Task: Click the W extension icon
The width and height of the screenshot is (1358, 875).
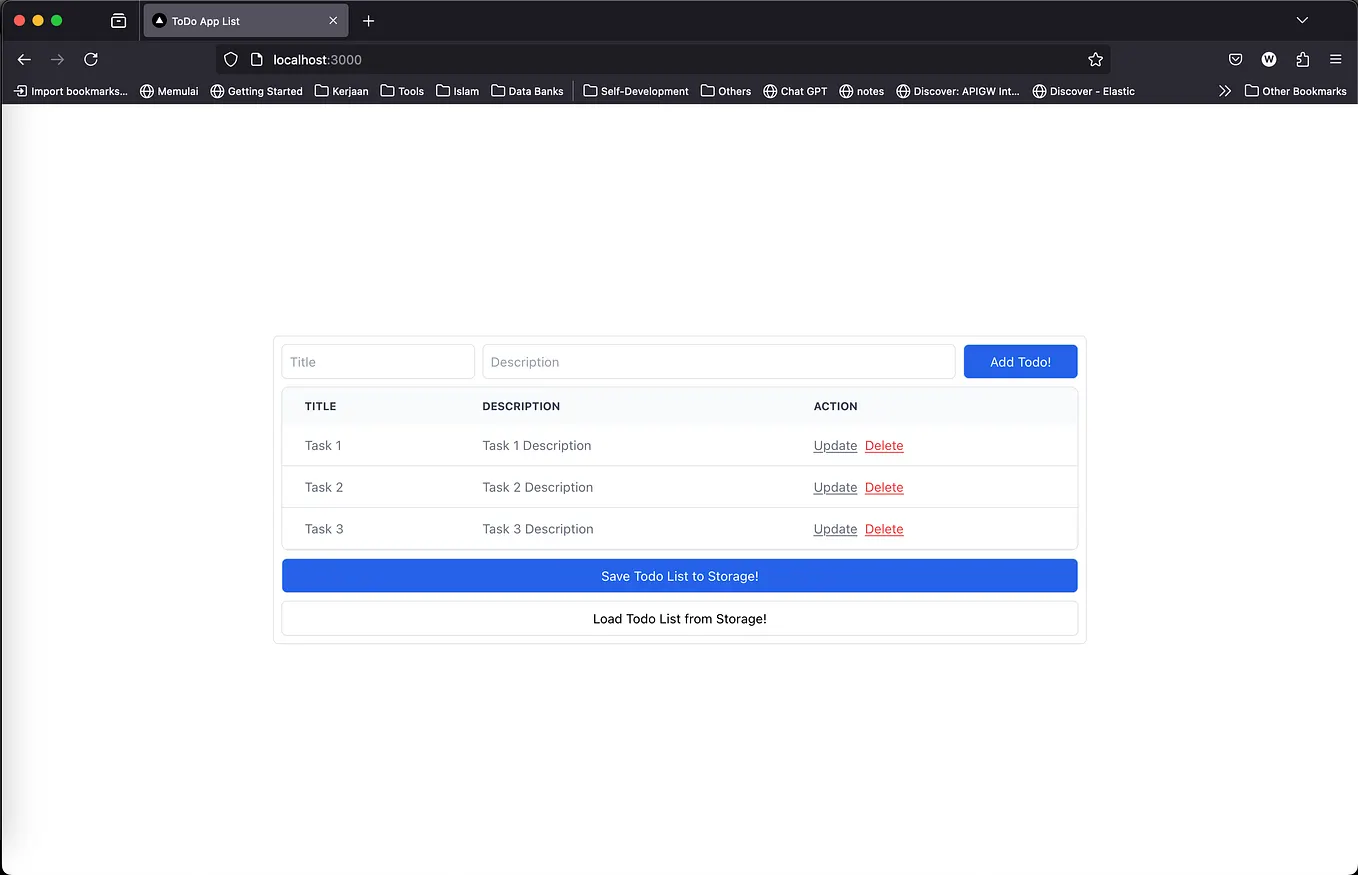Action: (1269, 59)
